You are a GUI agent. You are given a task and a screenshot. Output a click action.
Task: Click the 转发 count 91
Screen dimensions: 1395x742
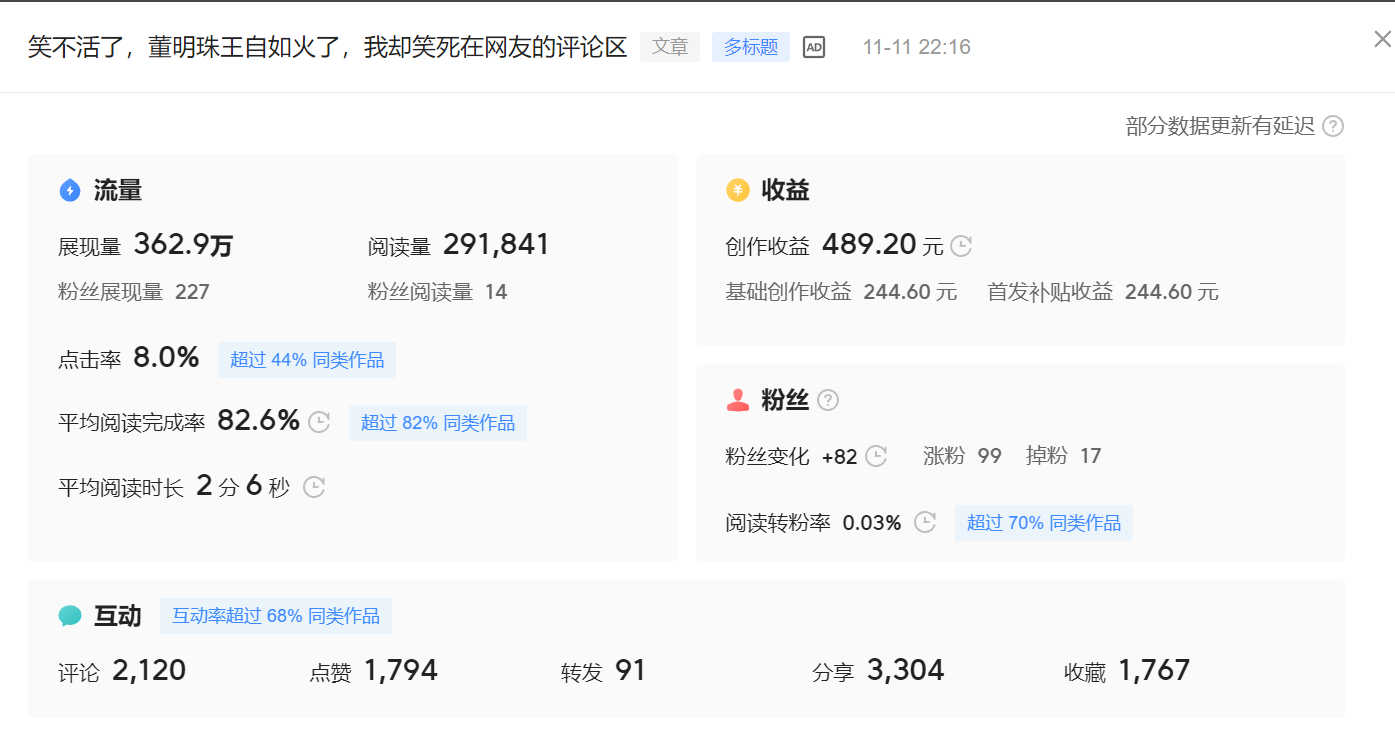point(631,670)
